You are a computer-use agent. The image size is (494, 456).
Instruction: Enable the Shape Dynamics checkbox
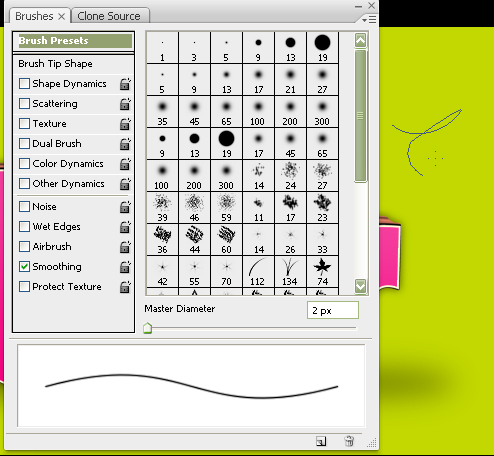pos(24,83)
